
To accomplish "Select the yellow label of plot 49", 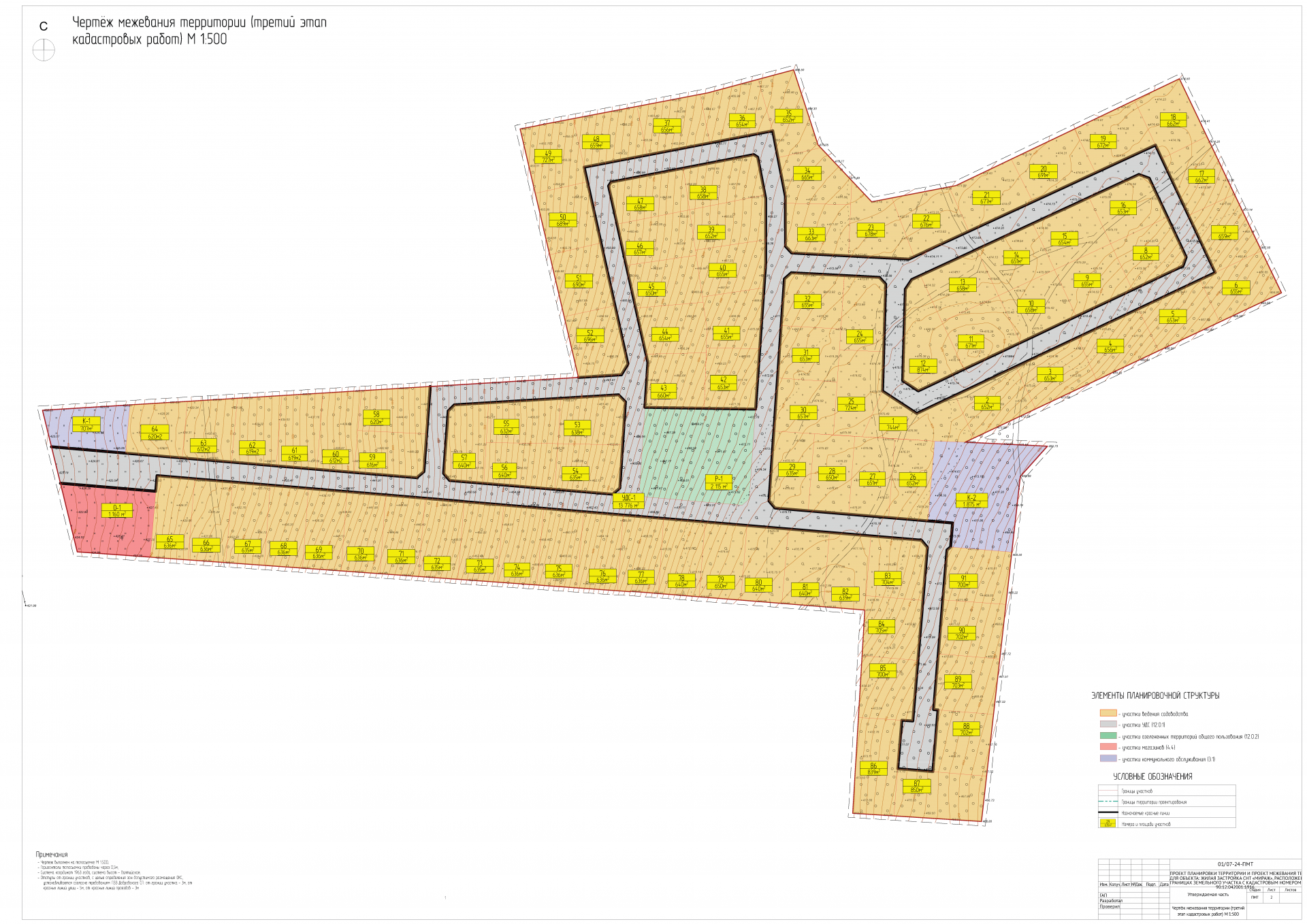I will [548, 156].
